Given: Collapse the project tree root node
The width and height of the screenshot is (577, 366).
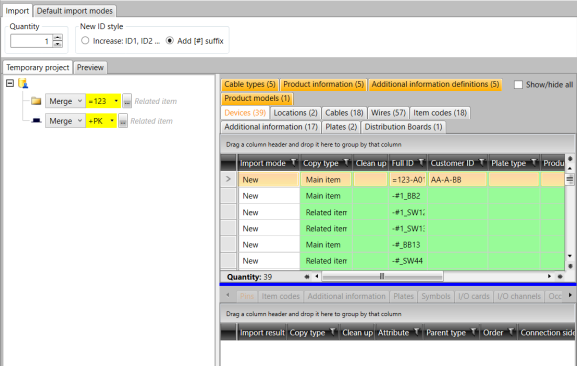Looking at the screenshot, I should 10,83.
